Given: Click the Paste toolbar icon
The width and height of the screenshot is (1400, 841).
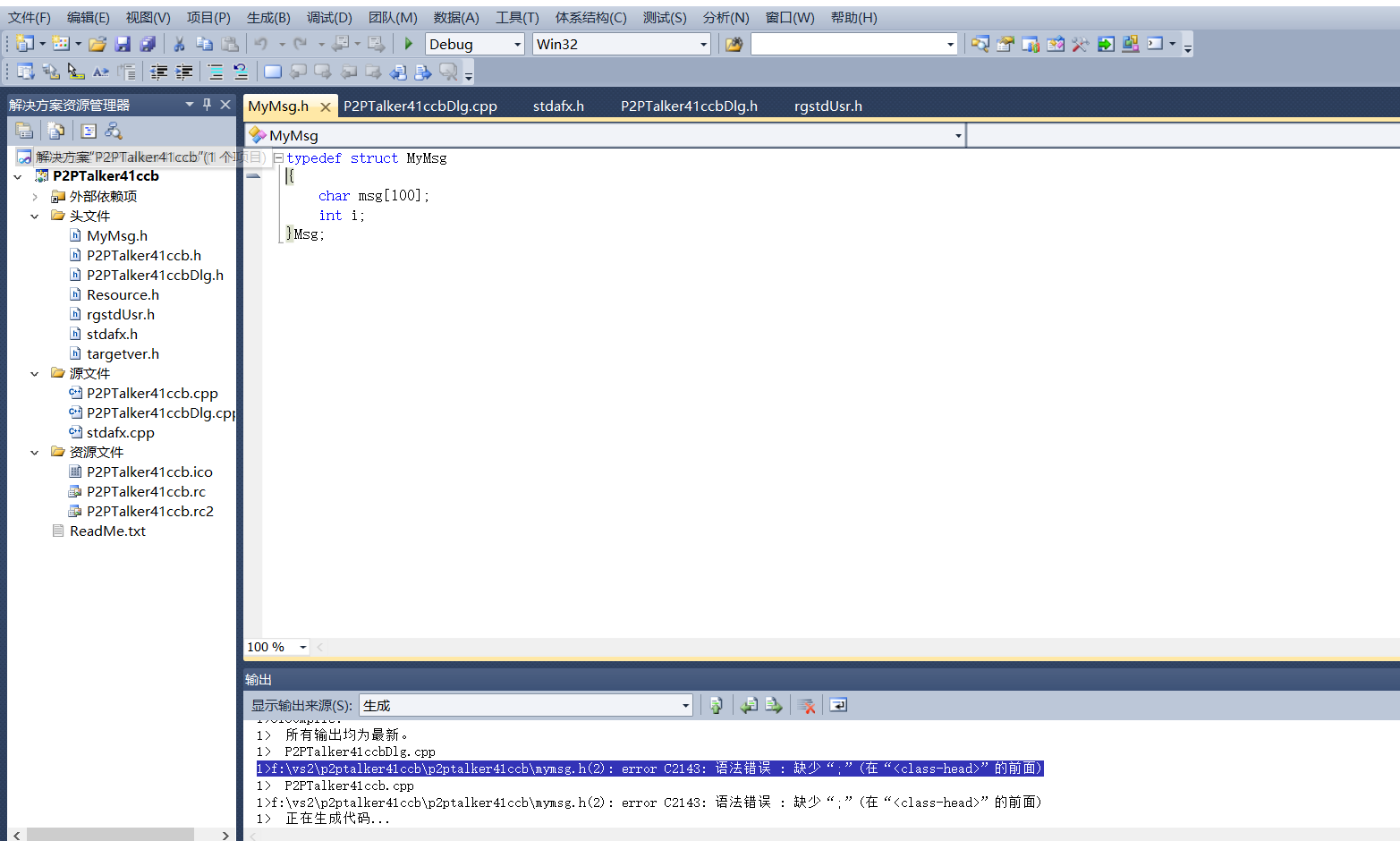Looking at the screenshot, I should pyautogui.click(x=230, y=44).
